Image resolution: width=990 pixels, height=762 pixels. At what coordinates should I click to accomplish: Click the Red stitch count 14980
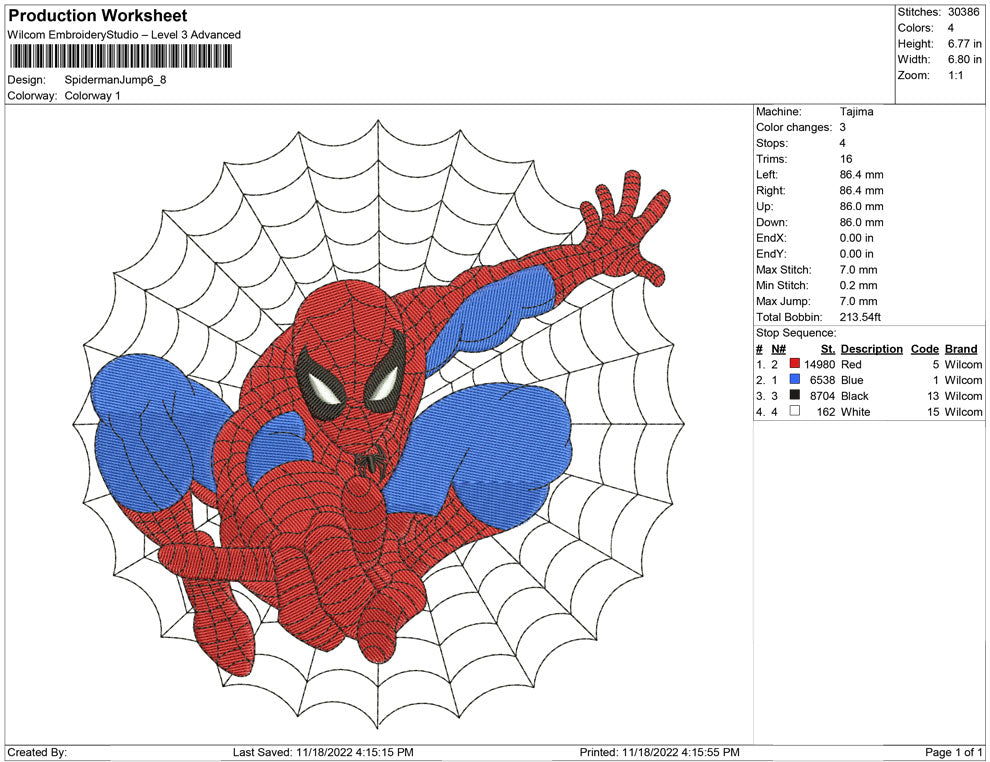pos(820,364)
